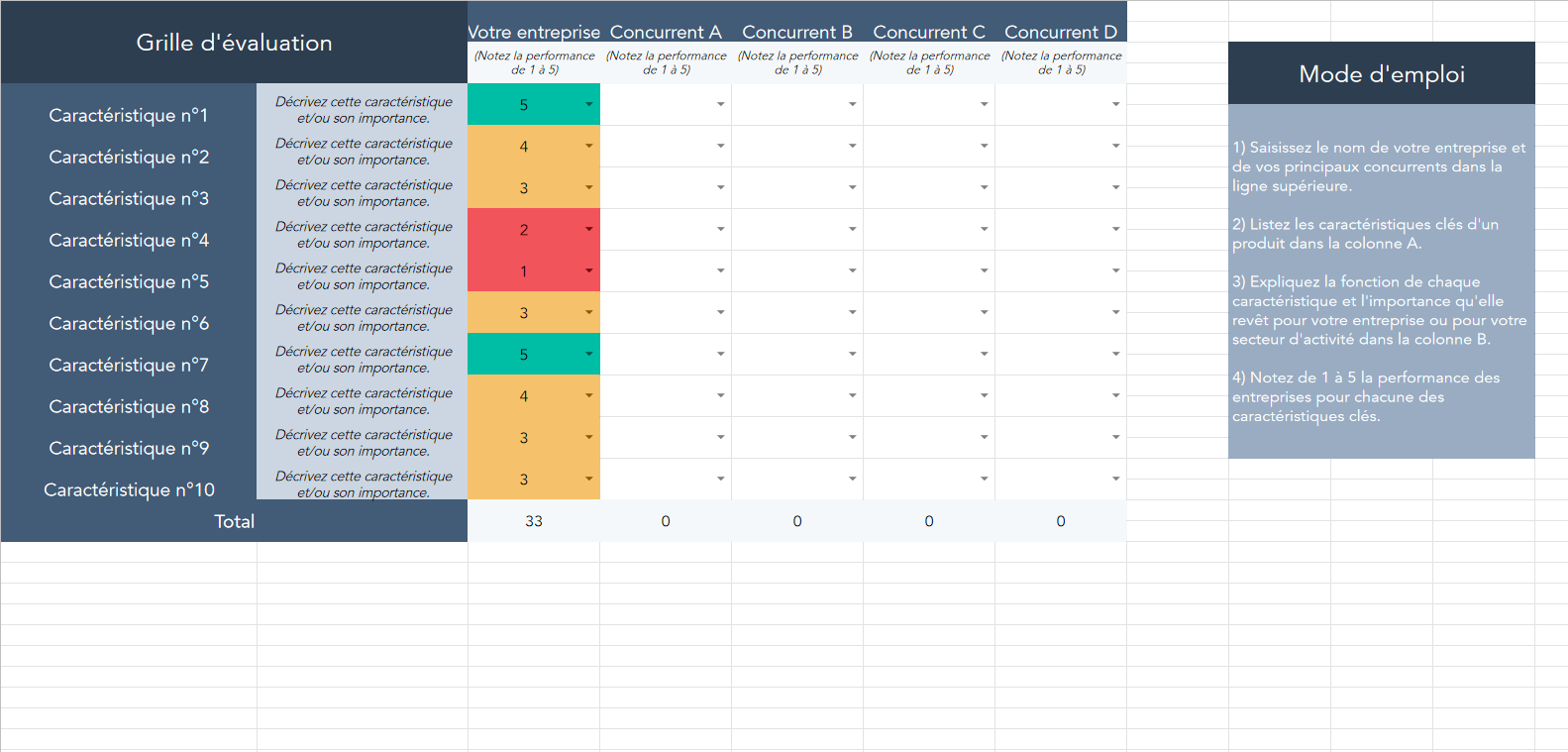Expand Concurrent C dropdown in Caractéristique n°6 row

coord(984,312)
